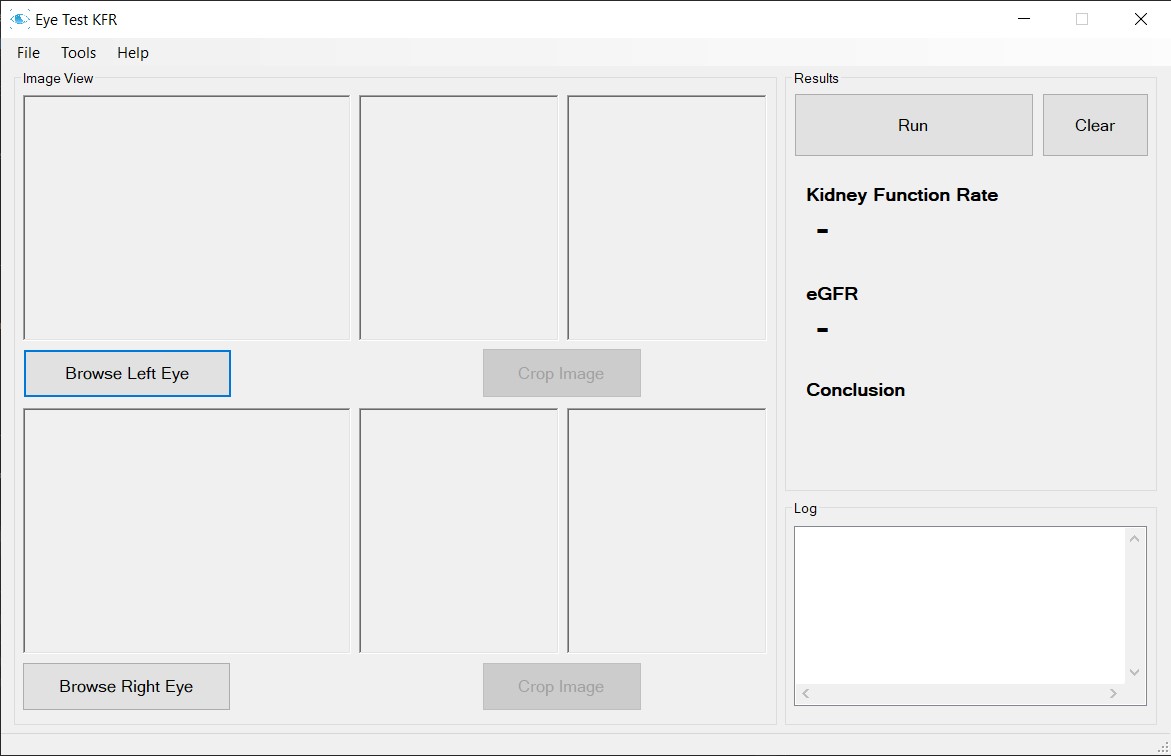Minimize the Eye Test KFR window

[x=1023, y=19]
